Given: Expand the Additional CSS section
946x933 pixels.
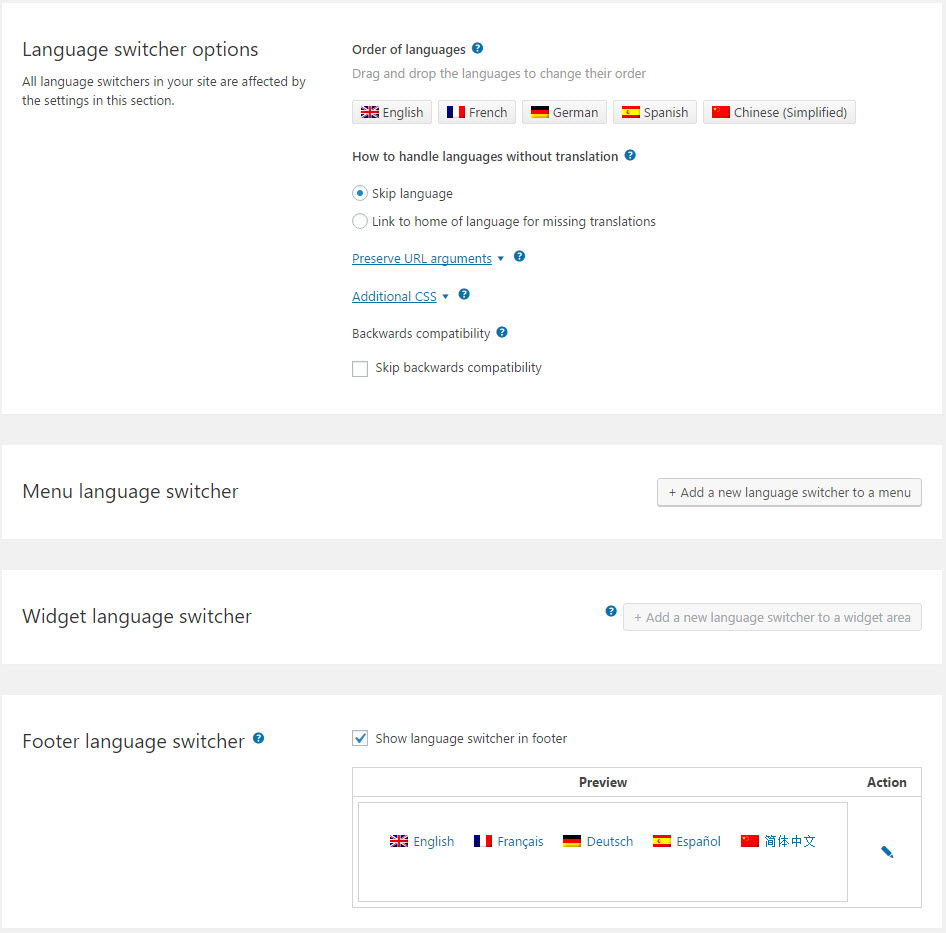Looking at the screenshot, I should (393, 295).
